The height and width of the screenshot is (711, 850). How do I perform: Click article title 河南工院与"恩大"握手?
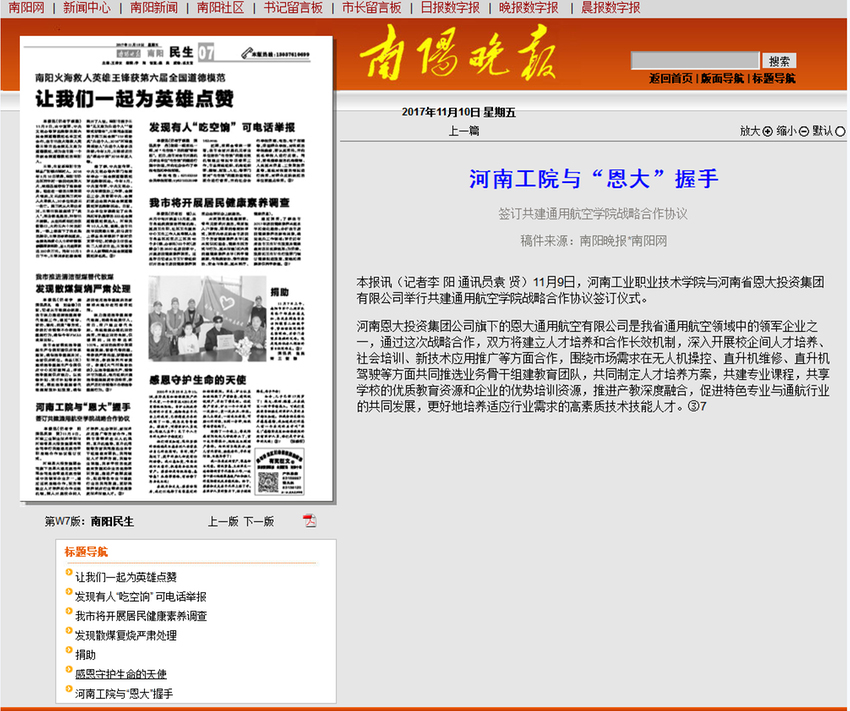594,179
